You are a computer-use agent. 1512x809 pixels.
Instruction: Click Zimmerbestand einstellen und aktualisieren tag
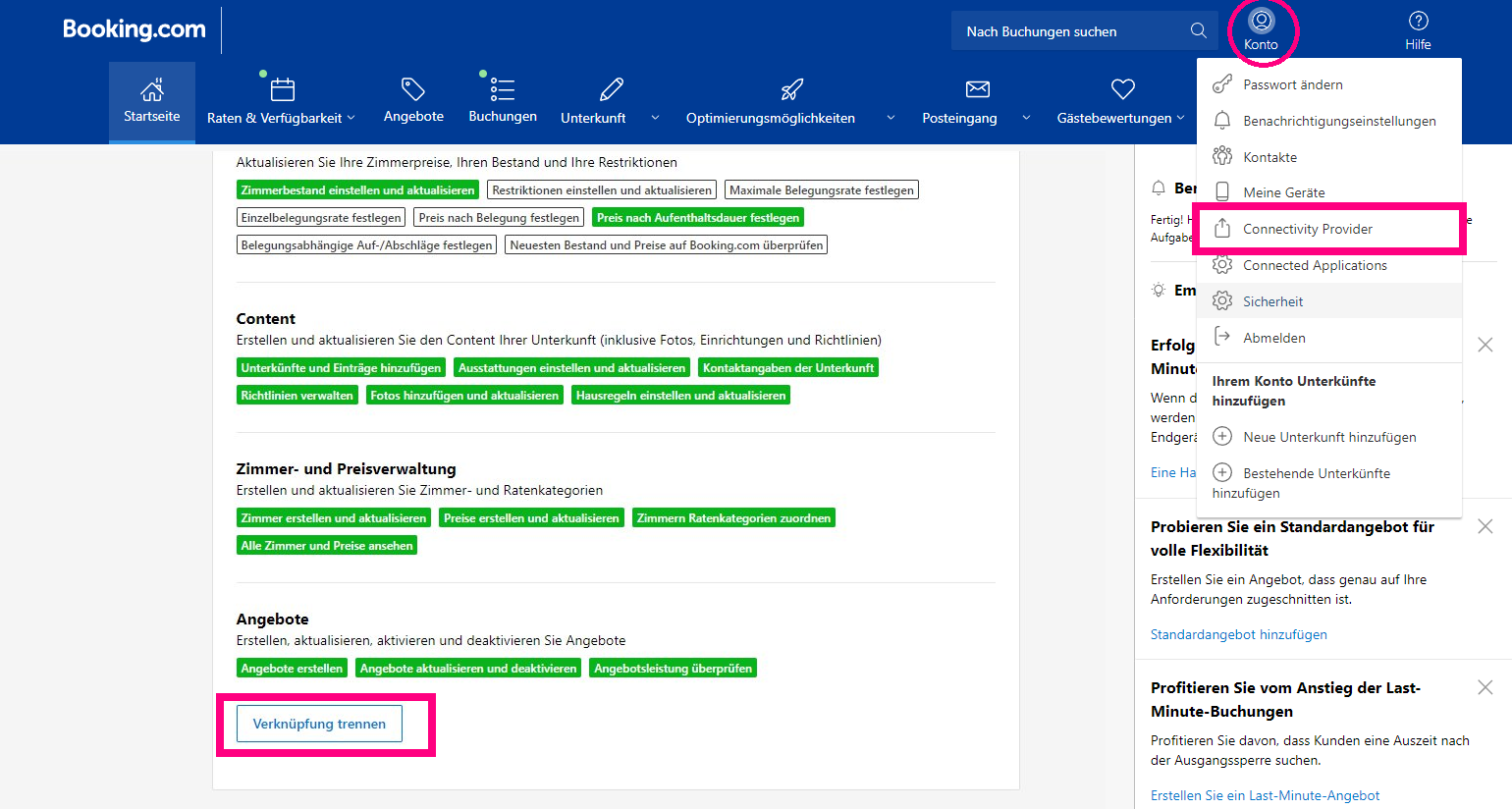pos(357,190)
